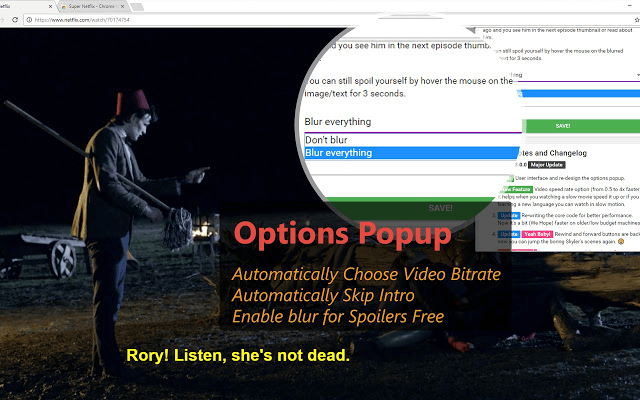Minimize the Chrome window
640x400 pixels.
(x=629, y=6)
